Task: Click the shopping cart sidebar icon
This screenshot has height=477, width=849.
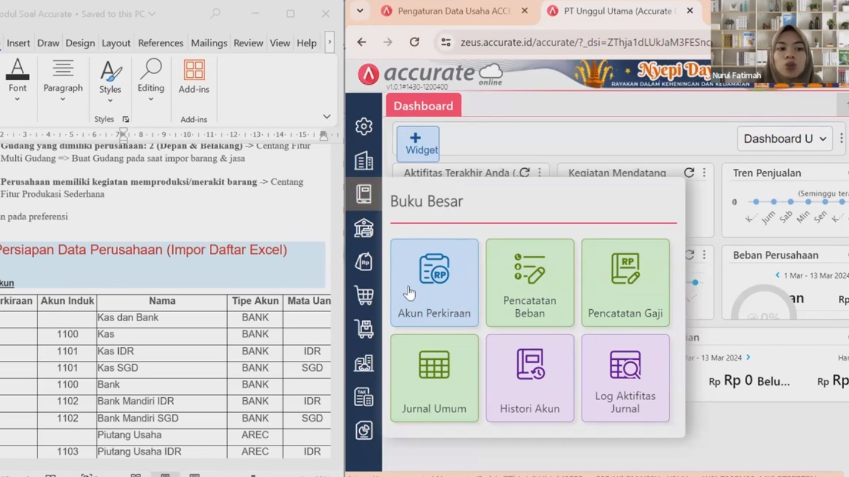Action: pos(364,295)
